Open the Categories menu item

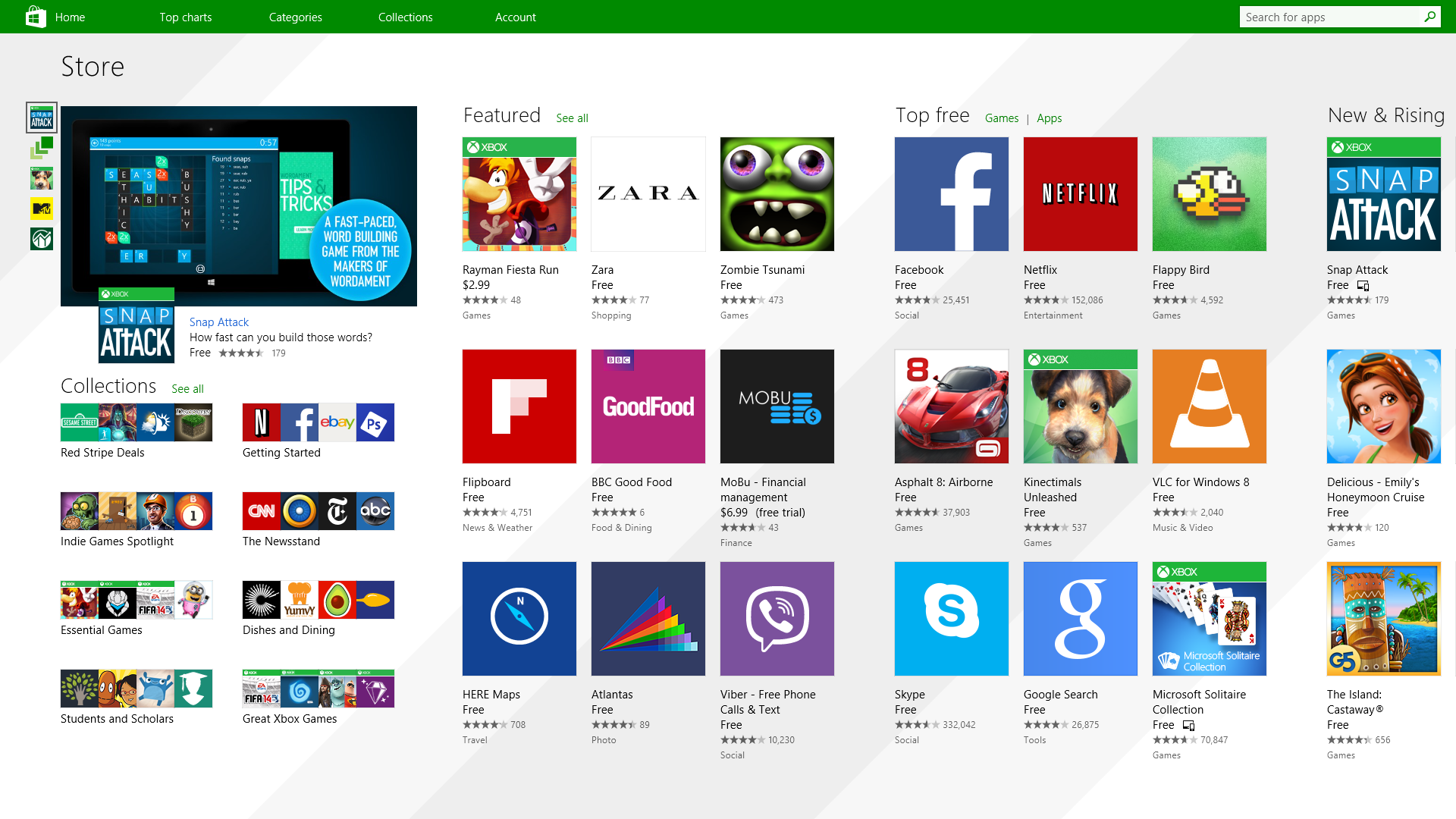click(295, 17)
